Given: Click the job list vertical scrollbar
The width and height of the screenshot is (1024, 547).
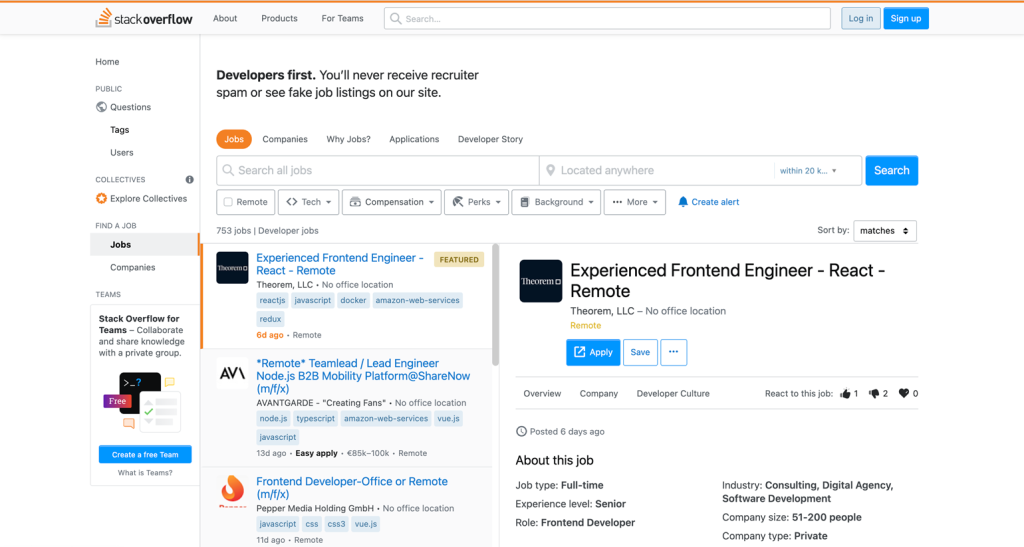Looking at the screenshot, I should click(496, 304).
